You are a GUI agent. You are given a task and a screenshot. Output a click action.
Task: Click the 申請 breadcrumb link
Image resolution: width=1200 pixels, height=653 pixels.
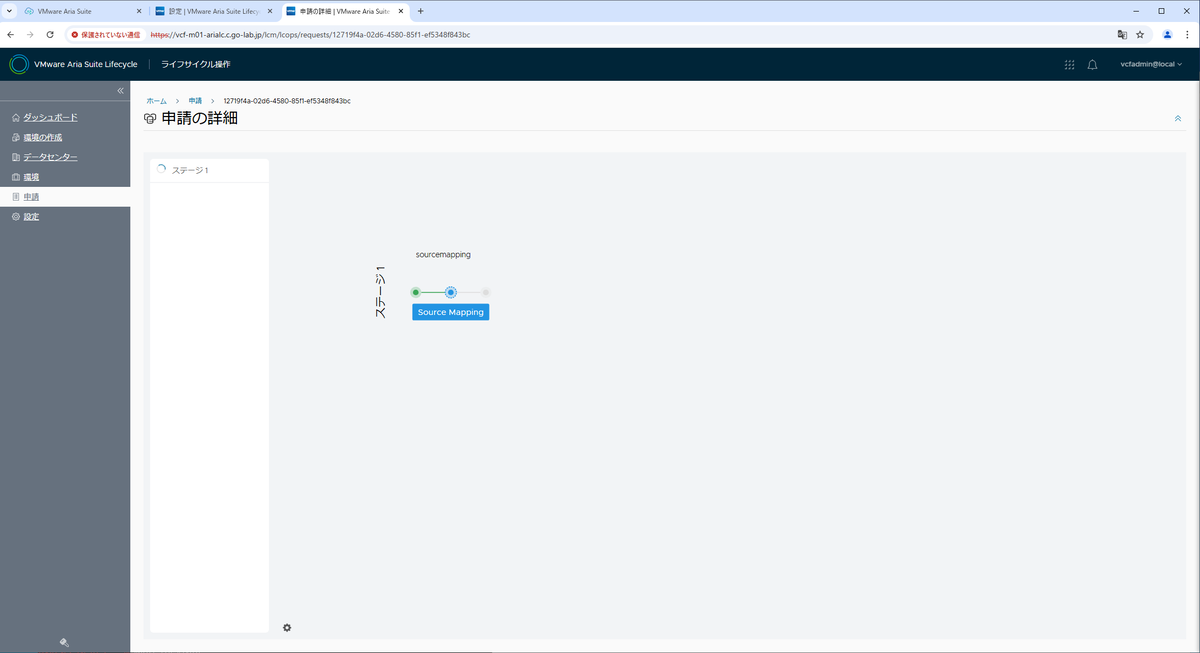(195, 101)
